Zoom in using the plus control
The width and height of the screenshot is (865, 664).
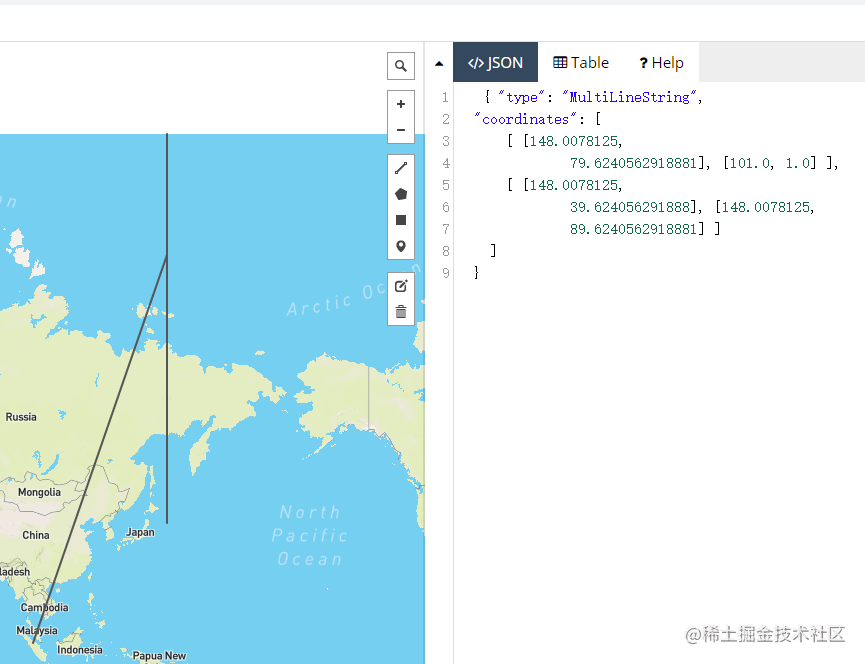[x=400, y=103]
